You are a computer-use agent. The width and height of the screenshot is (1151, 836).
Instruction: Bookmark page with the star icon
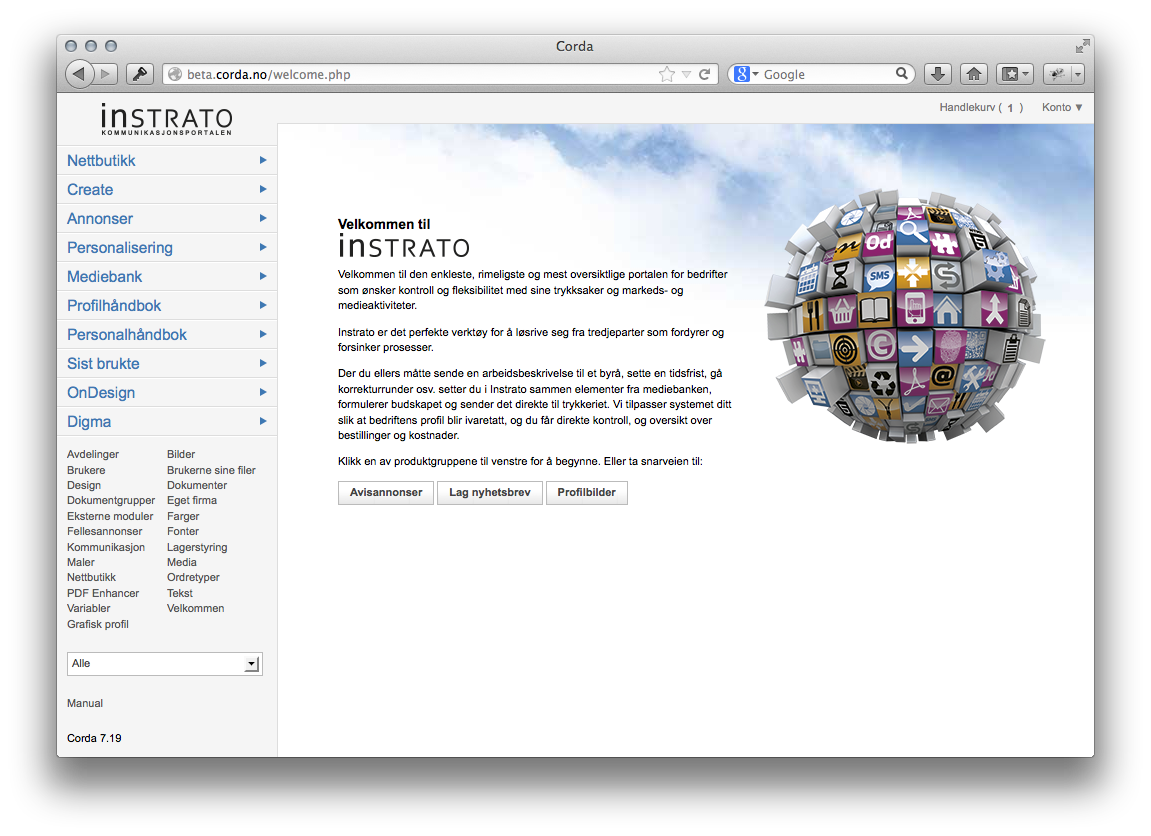tap(666, 74)
